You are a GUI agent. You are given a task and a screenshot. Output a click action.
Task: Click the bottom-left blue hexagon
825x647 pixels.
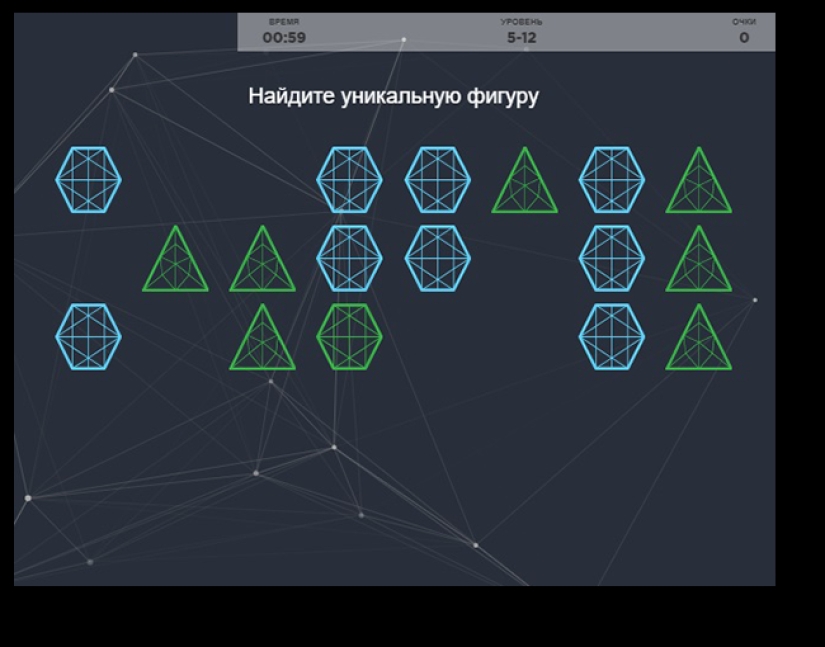pos(88,337)
